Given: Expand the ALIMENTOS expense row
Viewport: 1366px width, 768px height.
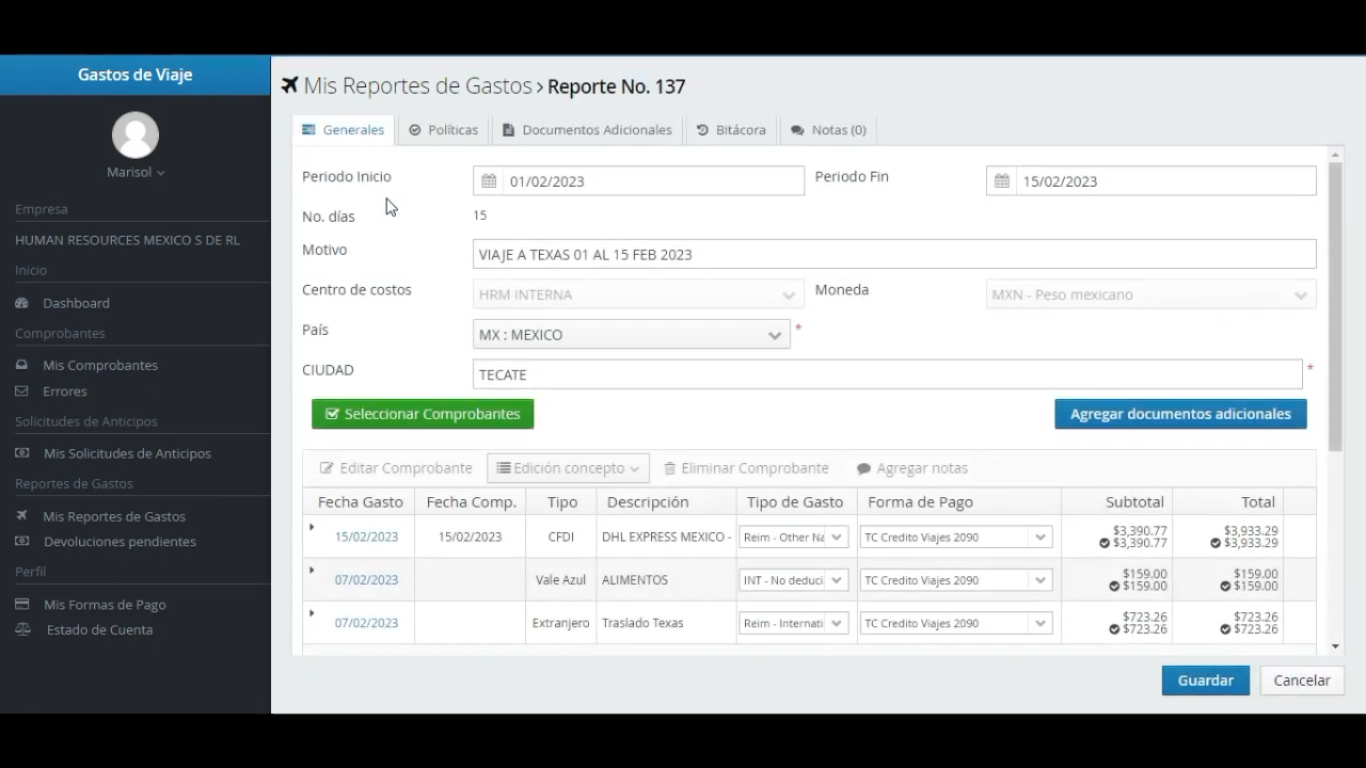Looking at the screenshot, I should (312, 570).
